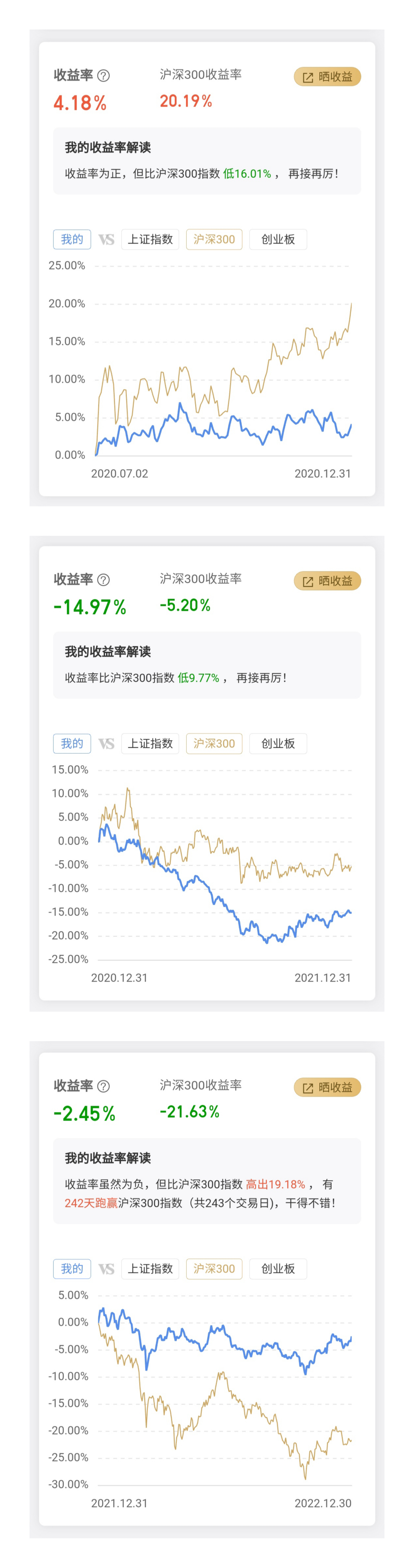
Task: Click the VS icon in the 2020 chart
Action: pyautogui.click(x=107, y=240)
